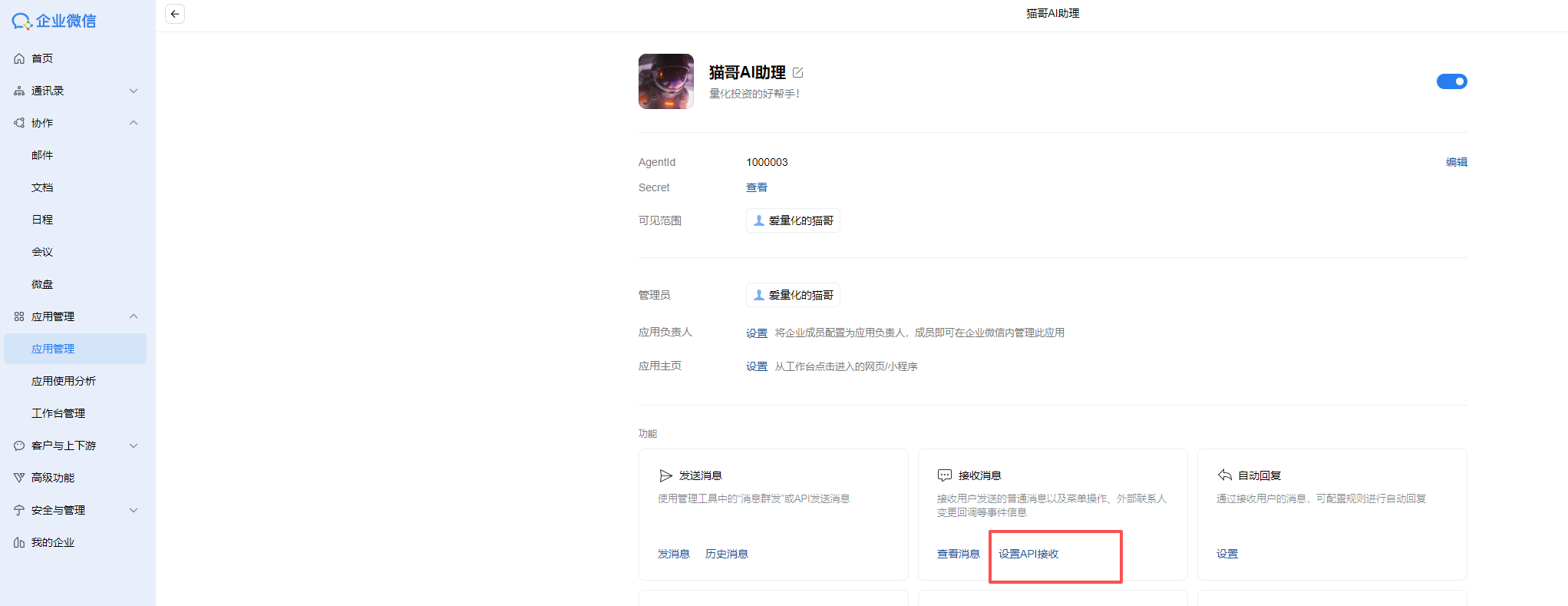Expand the 通讯录 sidebar section
The height and width of the screenshot is (606, 1568).
click(134, 91)
